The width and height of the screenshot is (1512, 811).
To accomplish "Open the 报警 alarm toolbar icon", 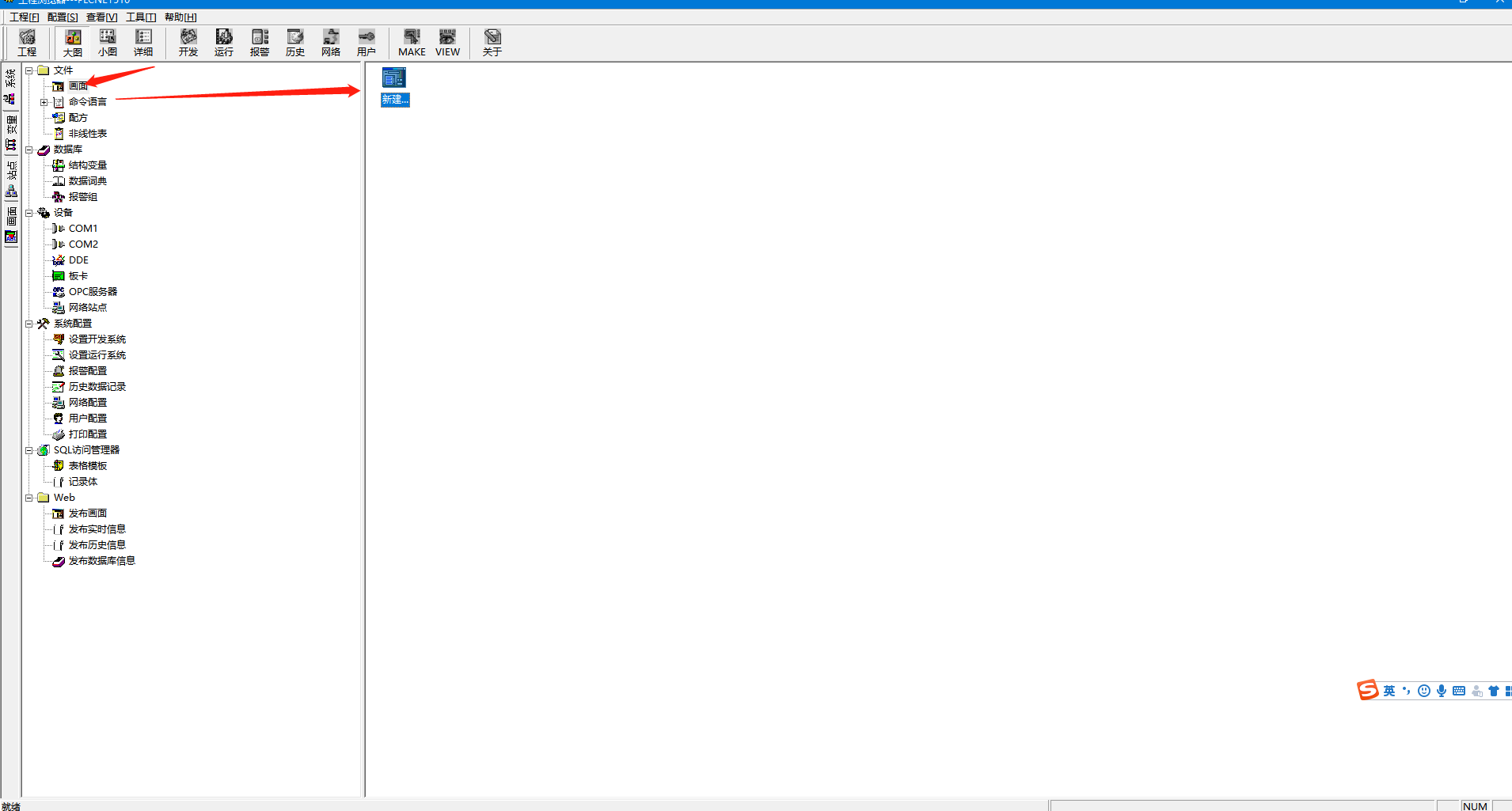I will 260,42.
